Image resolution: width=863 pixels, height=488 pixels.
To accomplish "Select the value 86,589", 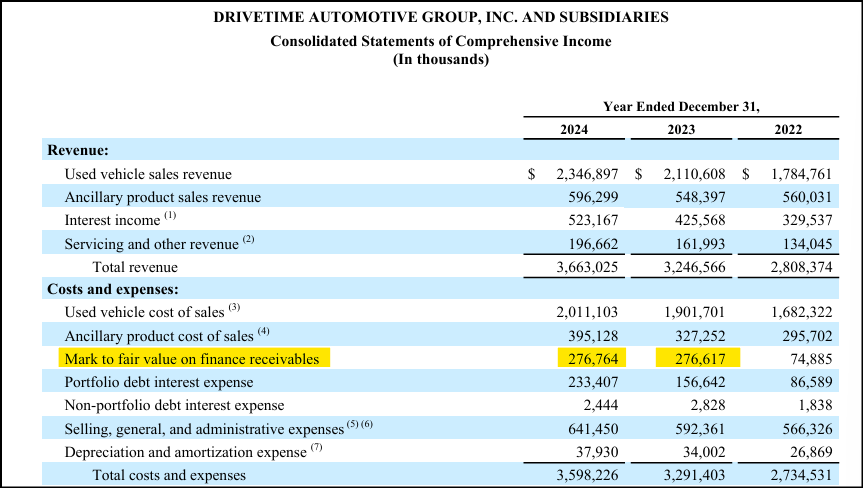I will click(811, 382).
